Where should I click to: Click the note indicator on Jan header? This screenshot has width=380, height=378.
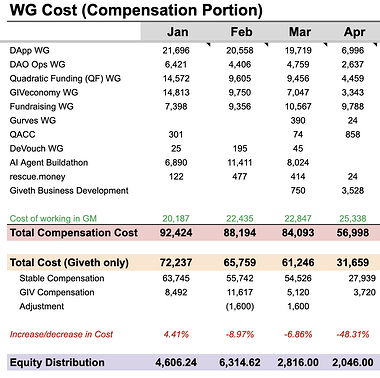click(x=209, y=44)
